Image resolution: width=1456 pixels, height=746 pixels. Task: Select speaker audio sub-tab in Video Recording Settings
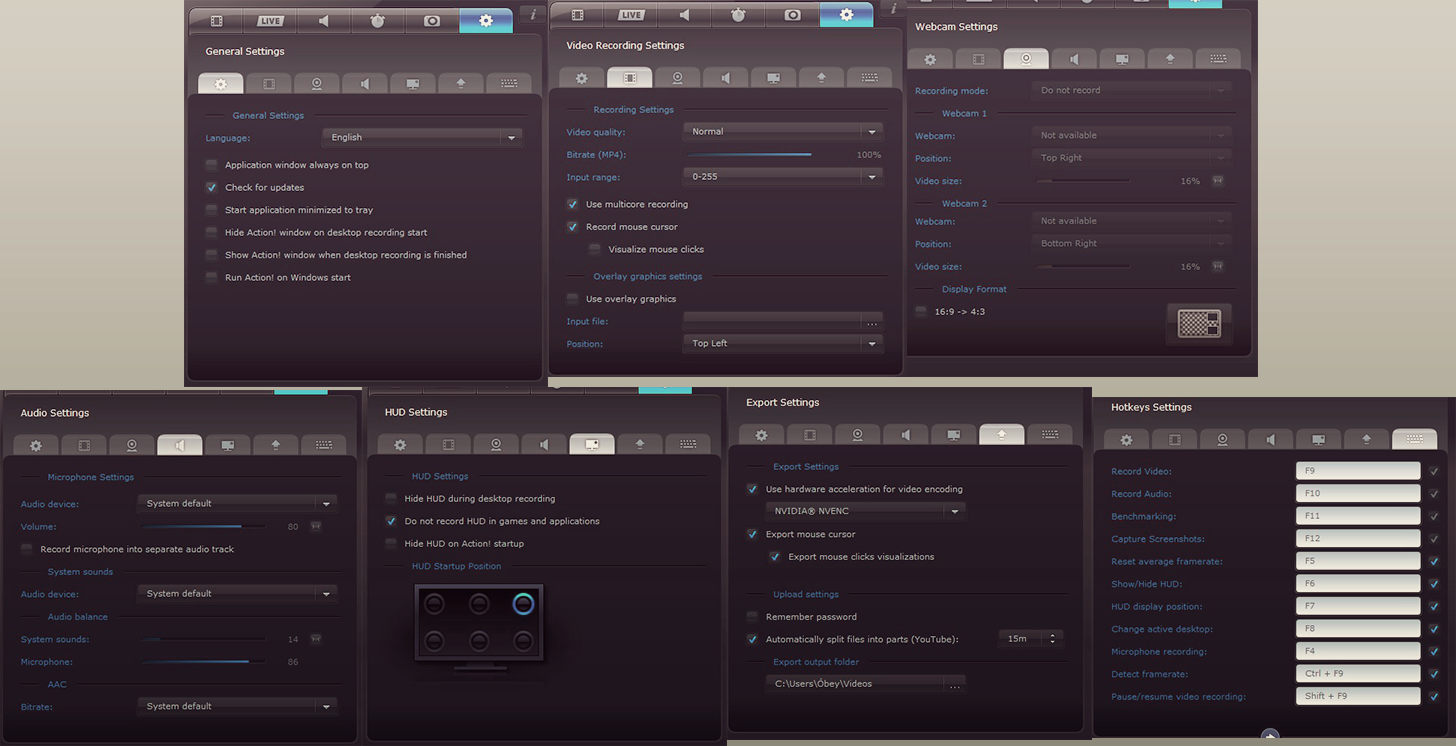[725, 78]
